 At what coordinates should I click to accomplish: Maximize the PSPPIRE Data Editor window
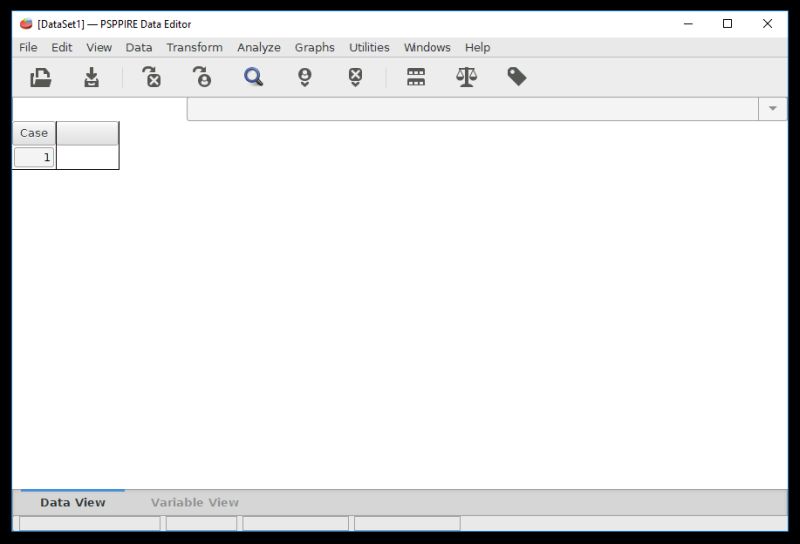728,24
